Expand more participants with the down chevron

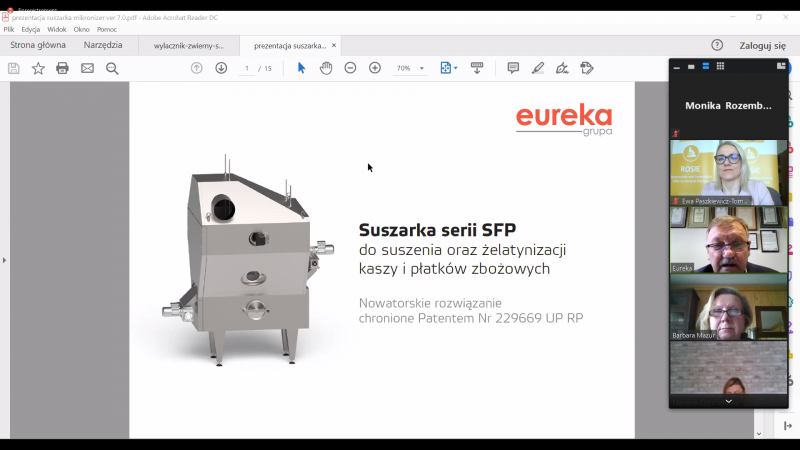coord(728,401)
